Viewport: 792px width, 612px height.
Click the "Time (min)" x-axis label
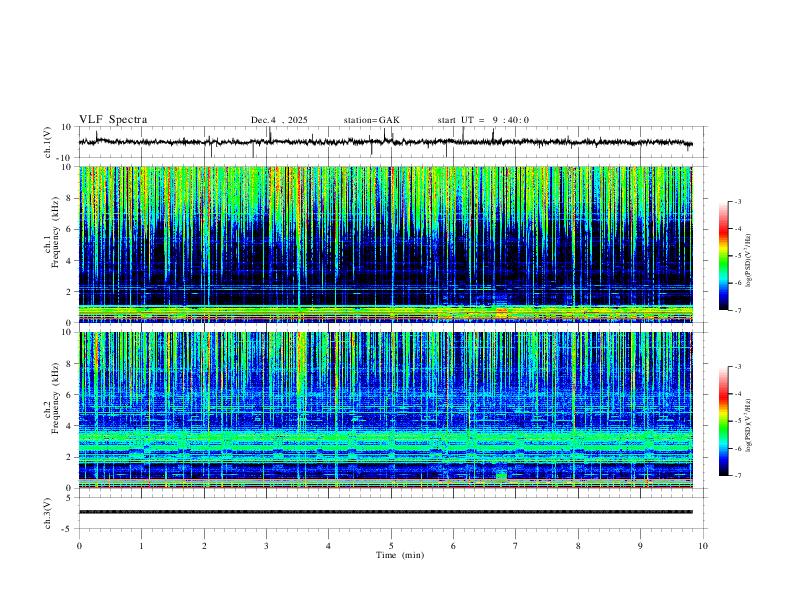[400, 555]
